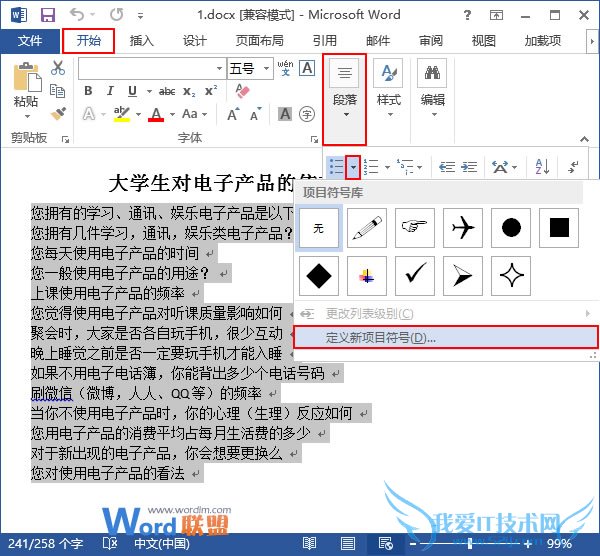Image resolution: width=600 pixels, height=556 pixels.
Task: Switch to the 插入 Insert tab
Action: click(141, 41)
